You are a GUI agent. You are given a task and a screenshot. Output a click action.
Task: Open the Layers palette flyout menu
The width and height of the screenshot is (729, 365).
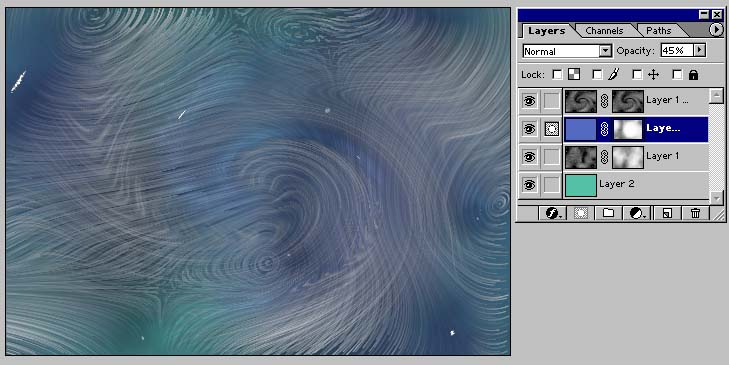pos(716,30)
